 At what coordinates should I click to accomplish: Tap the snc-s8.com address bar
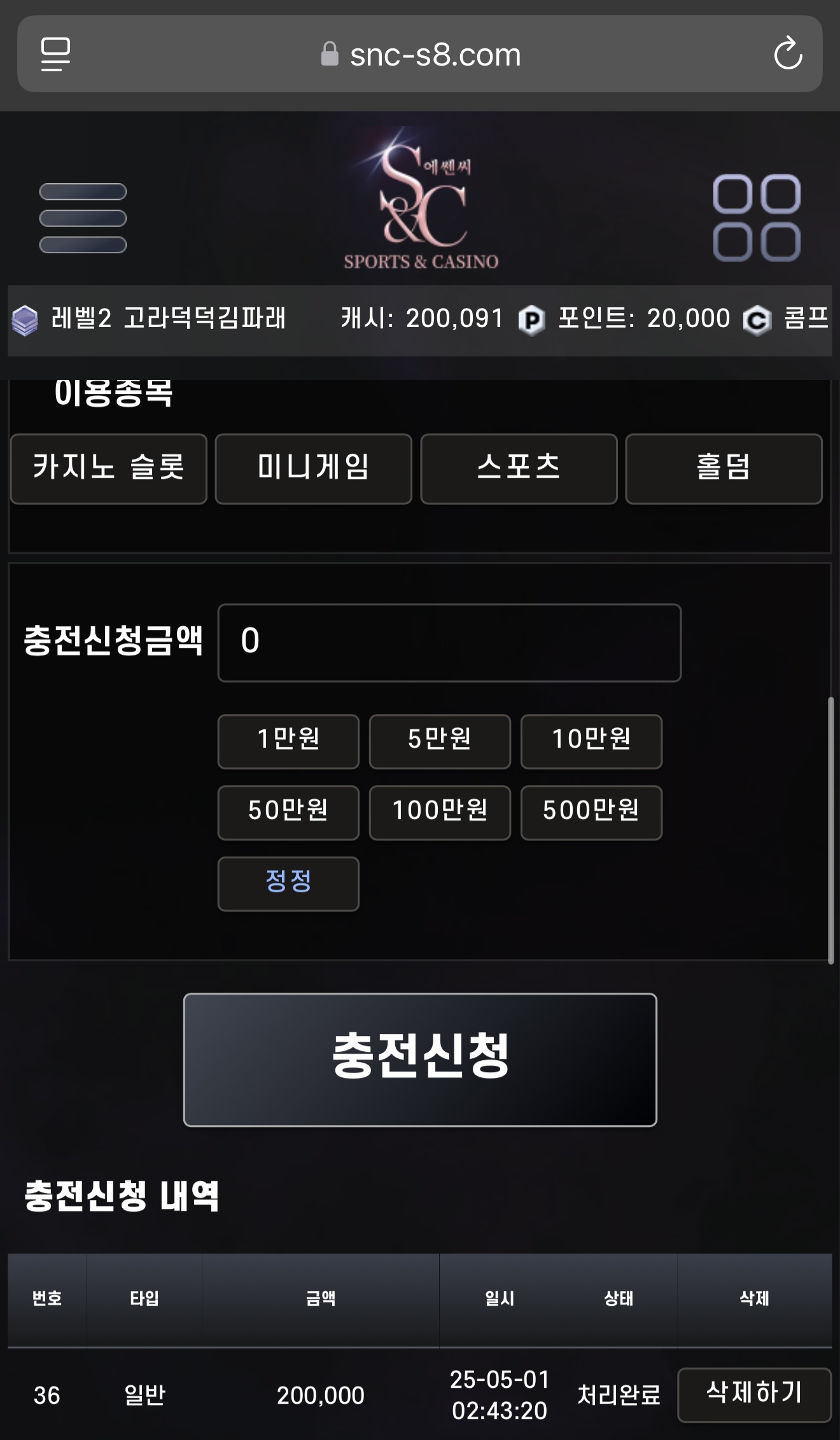click(x=420, y=54)
